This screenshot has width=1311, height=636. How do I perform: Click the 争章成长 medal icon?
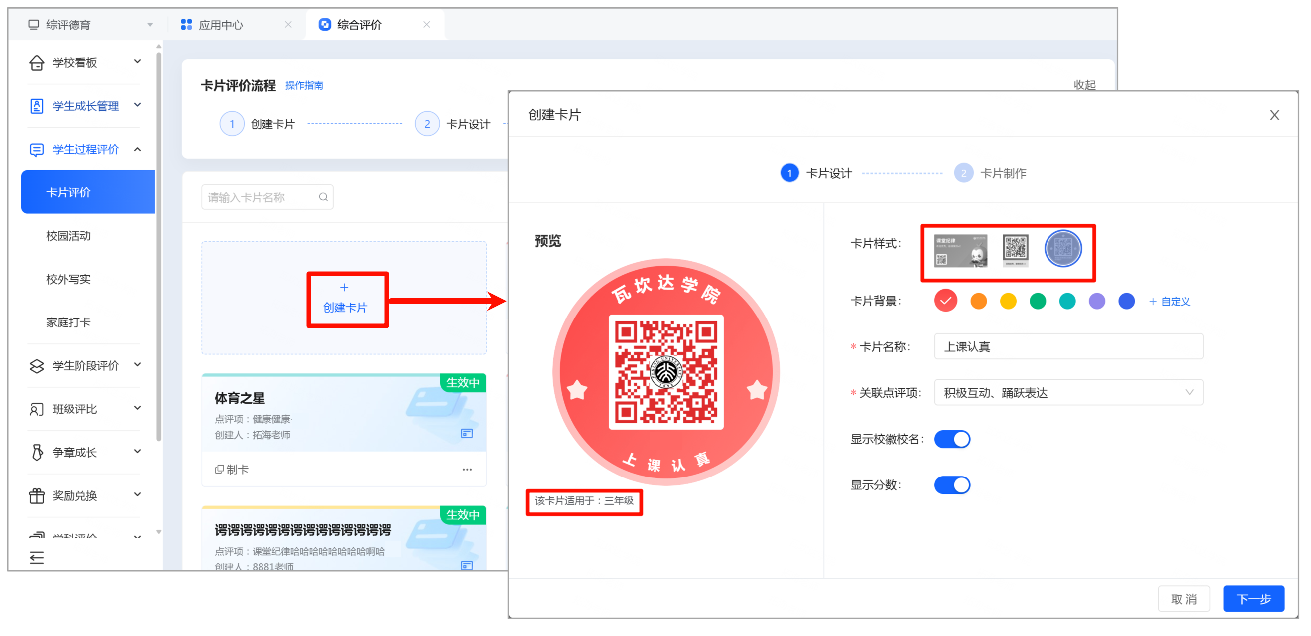[x=37, y=452]
